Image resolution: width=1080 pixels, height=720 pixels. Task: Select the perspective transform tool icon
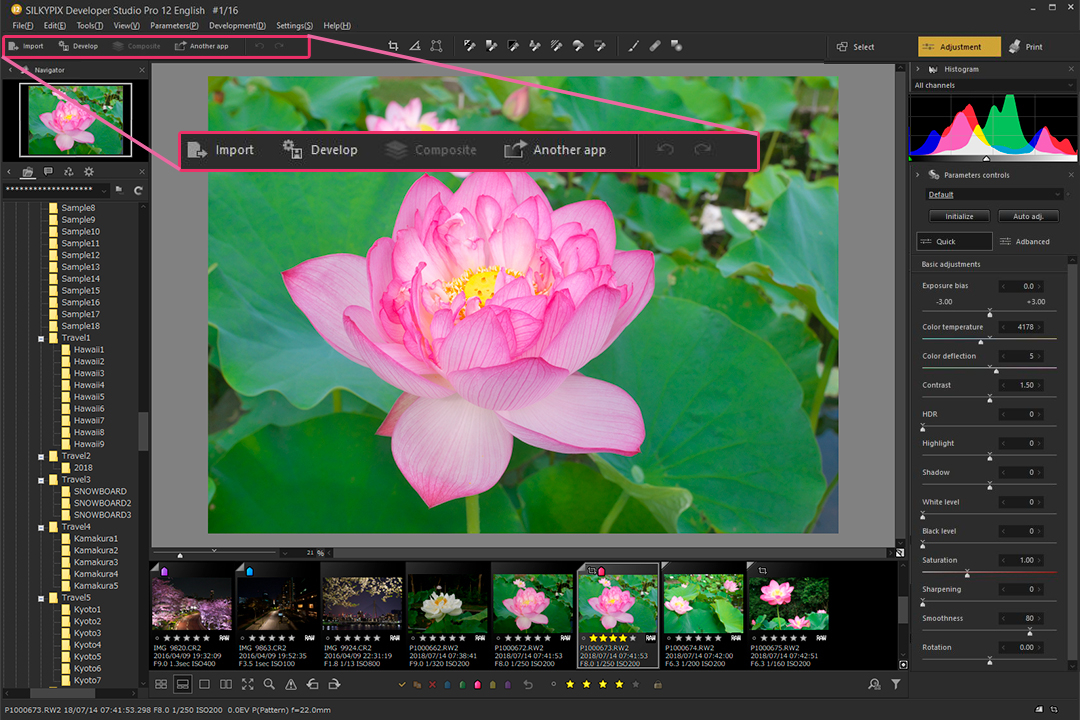[x=436, y=46]
